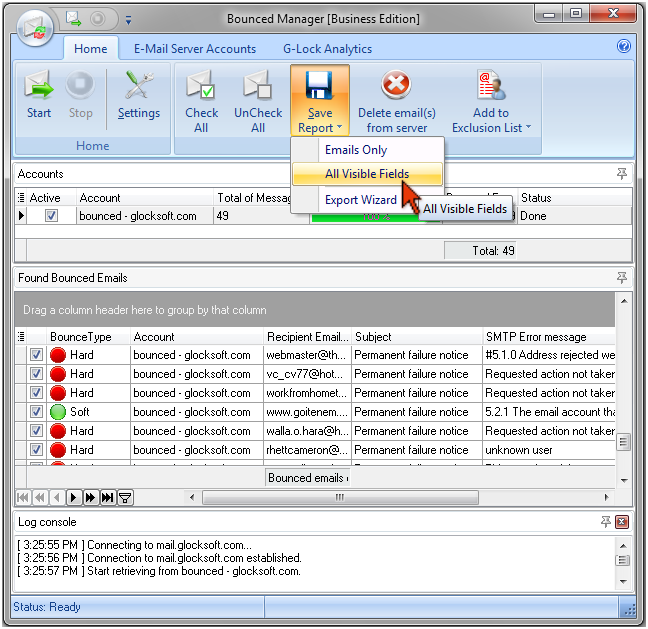This screenshot has width=648, height=629.
Task: Click quick access Start envelope icon
Action: pyautogui.click(x=74, y=19)
